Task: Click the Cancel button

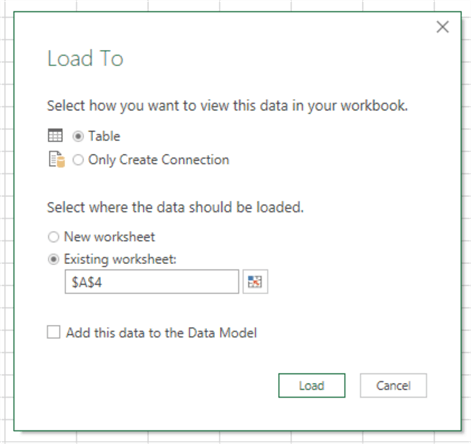Action: [x=393, y=386]
